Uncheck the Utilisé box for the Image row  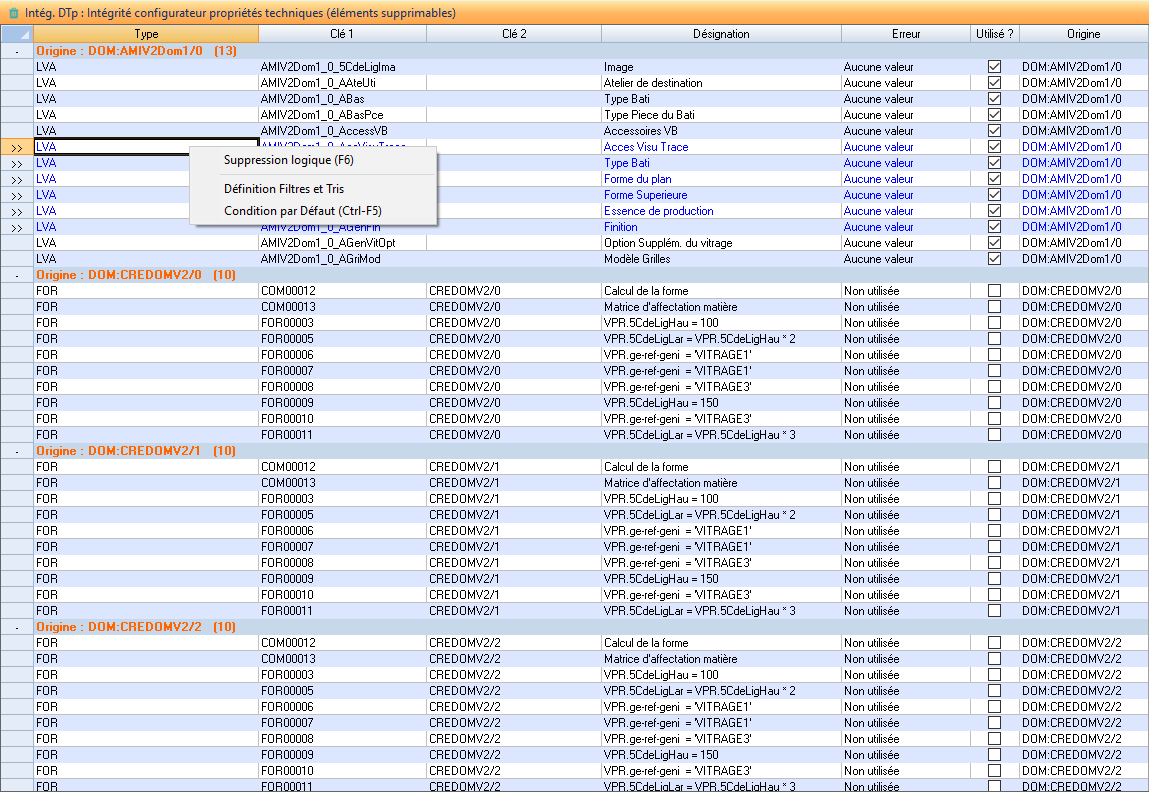pos(994,67)
